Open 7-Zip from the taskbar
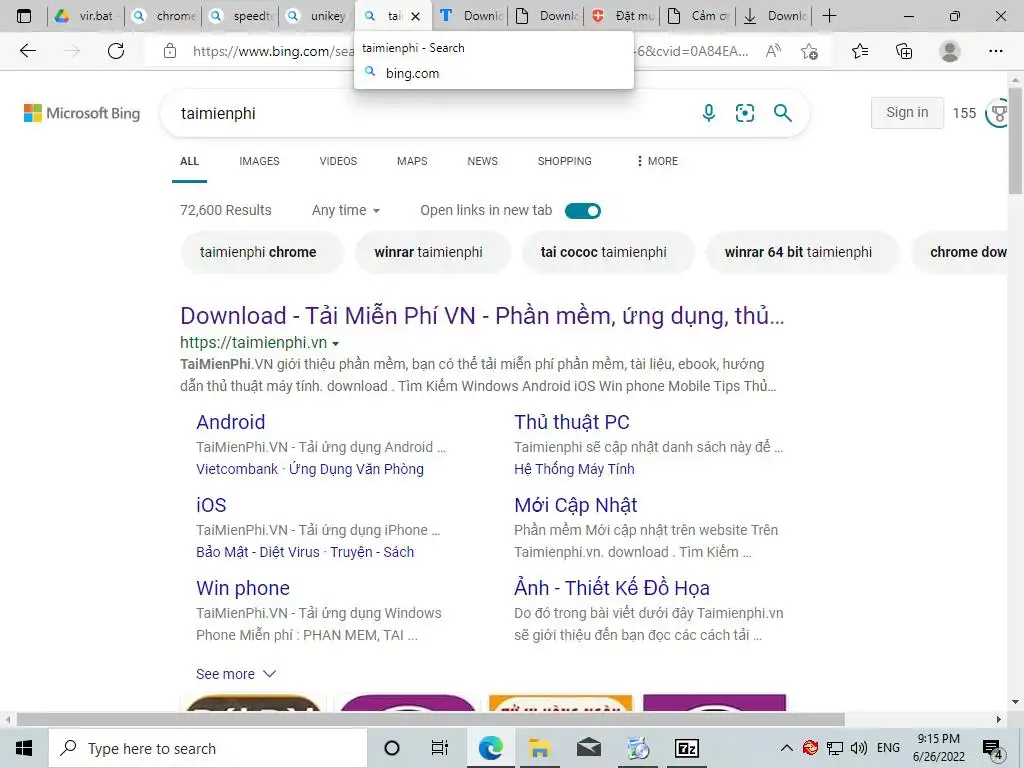Screen dimensions: 1024x768 pyautogui.click(x=687, y=748)
